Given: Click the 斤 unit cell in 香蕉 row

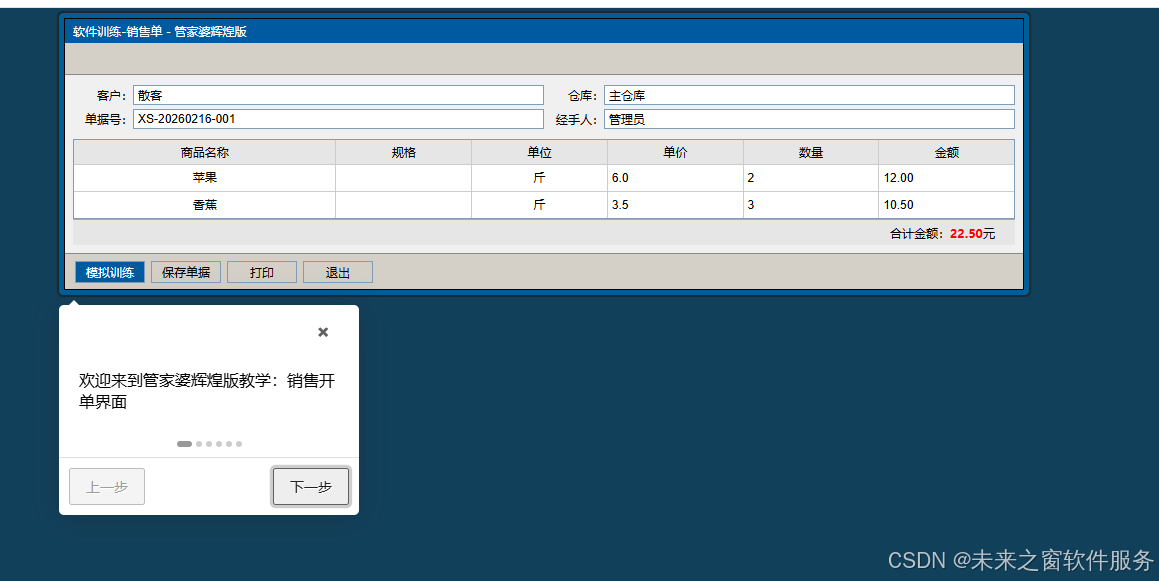Looking at the screenshot, I should (540, 205).
